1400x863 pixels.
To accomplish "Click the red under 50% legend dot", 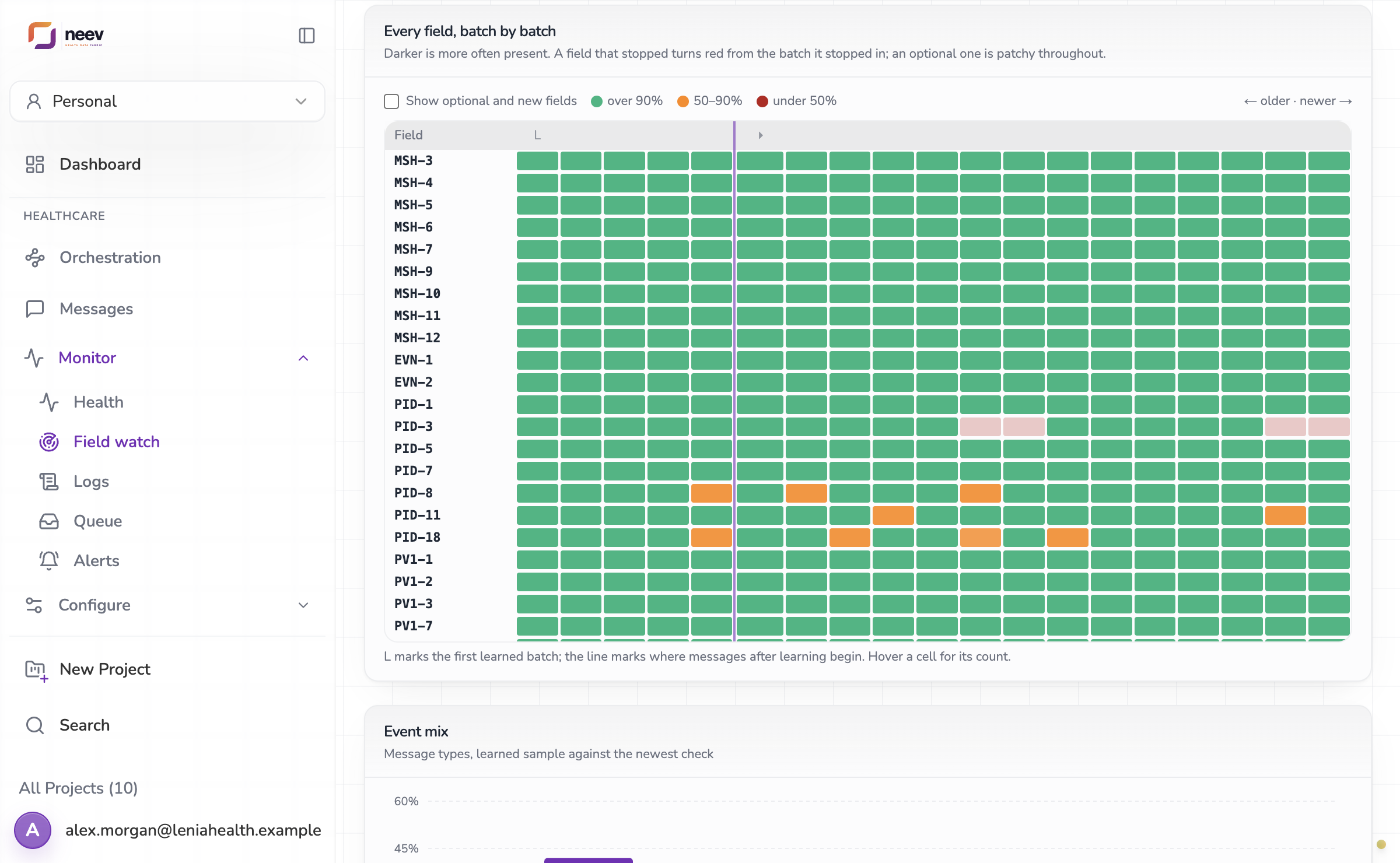I will (762, 101).
